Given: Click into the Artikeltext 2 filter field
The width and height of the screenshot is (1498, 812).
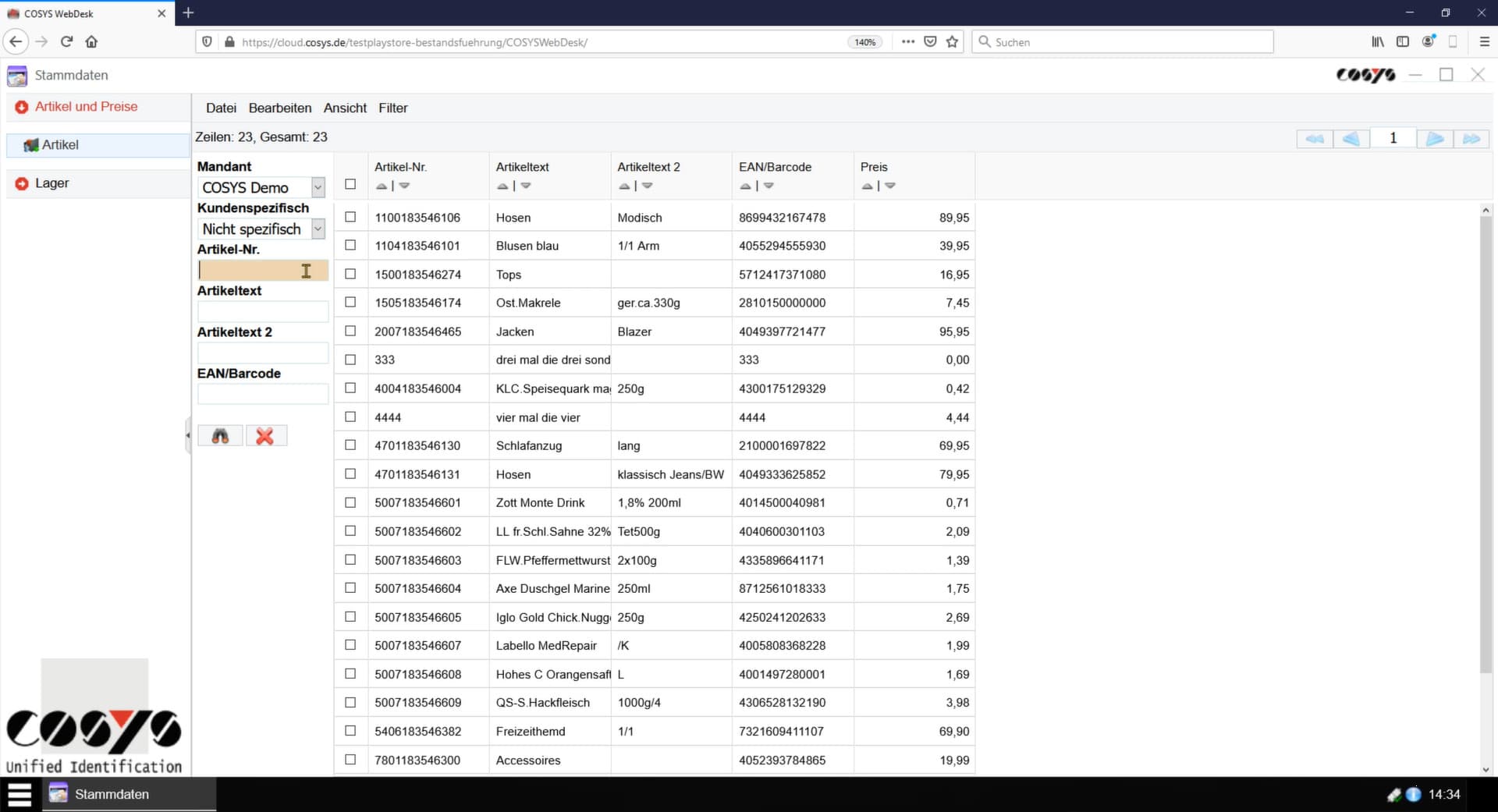Looking at the screenshot, I should click(263, 353).
